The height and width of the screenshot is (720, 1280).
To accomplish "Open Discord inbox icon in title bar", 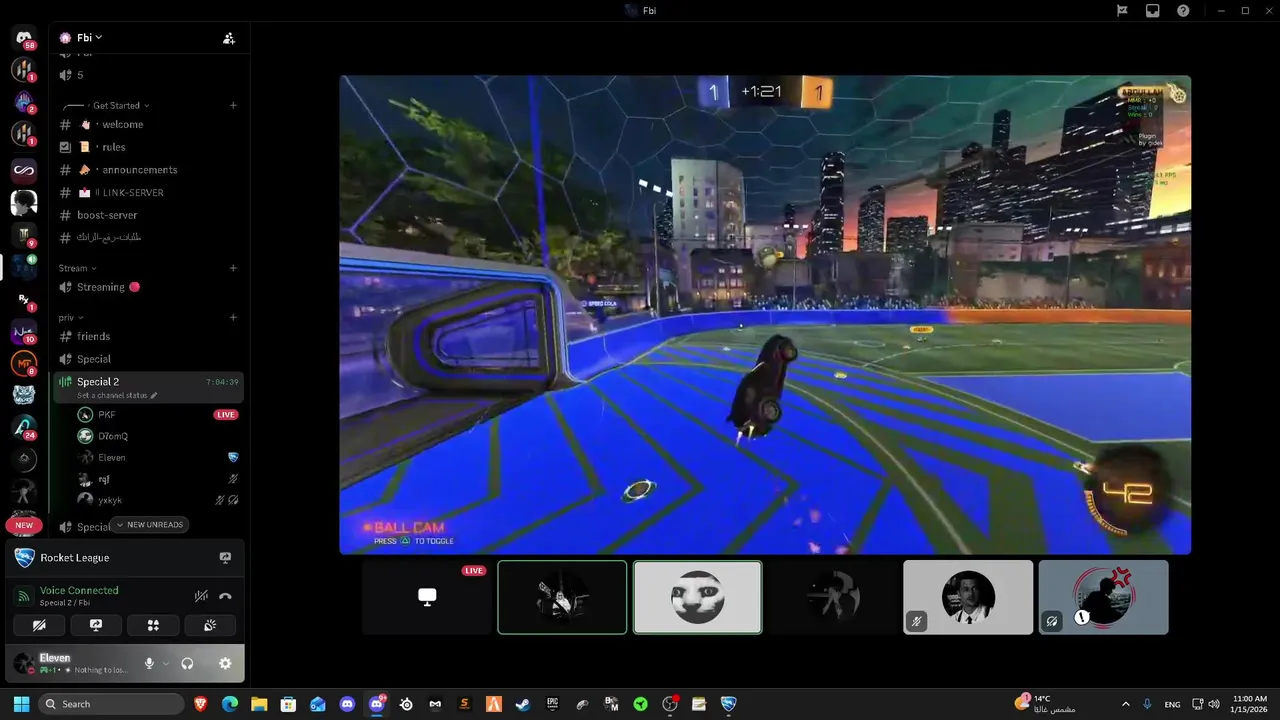I will [x=1153, y=10].
